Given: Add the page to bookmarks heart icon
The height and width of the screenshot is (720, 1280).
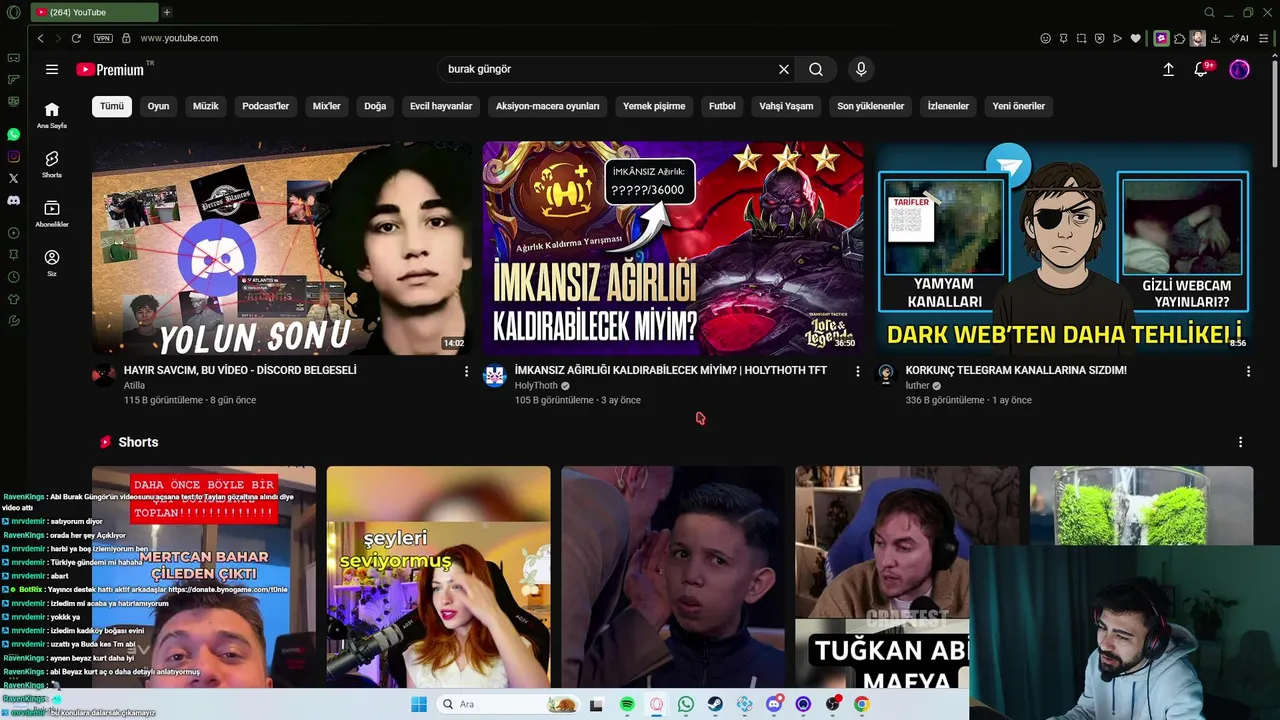Looking at the screenshot, I should (x=1135, y=38).
